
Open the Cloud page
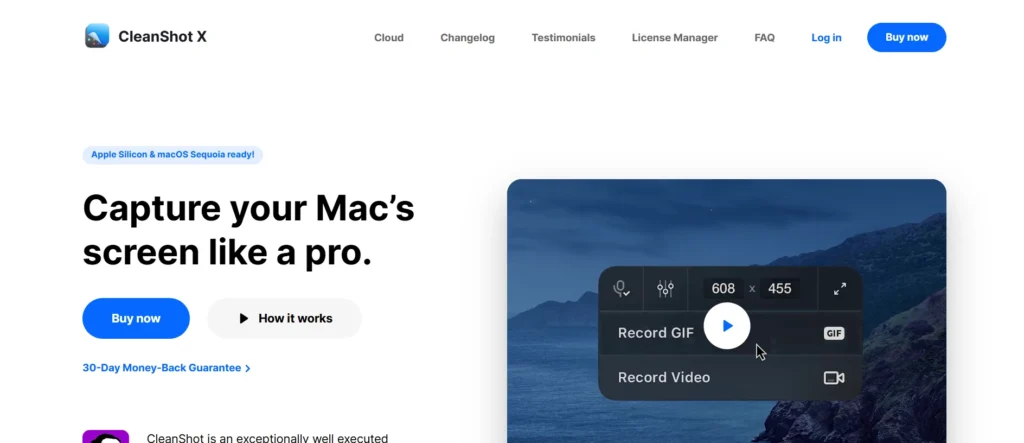click(389, 38)
